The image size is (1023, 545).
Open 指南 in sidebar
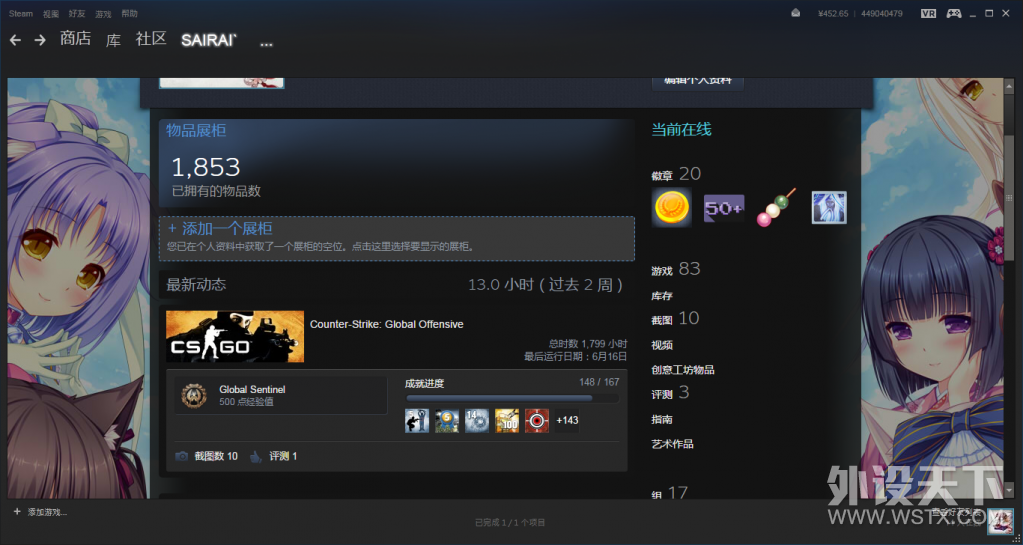[x=662, y=420]
